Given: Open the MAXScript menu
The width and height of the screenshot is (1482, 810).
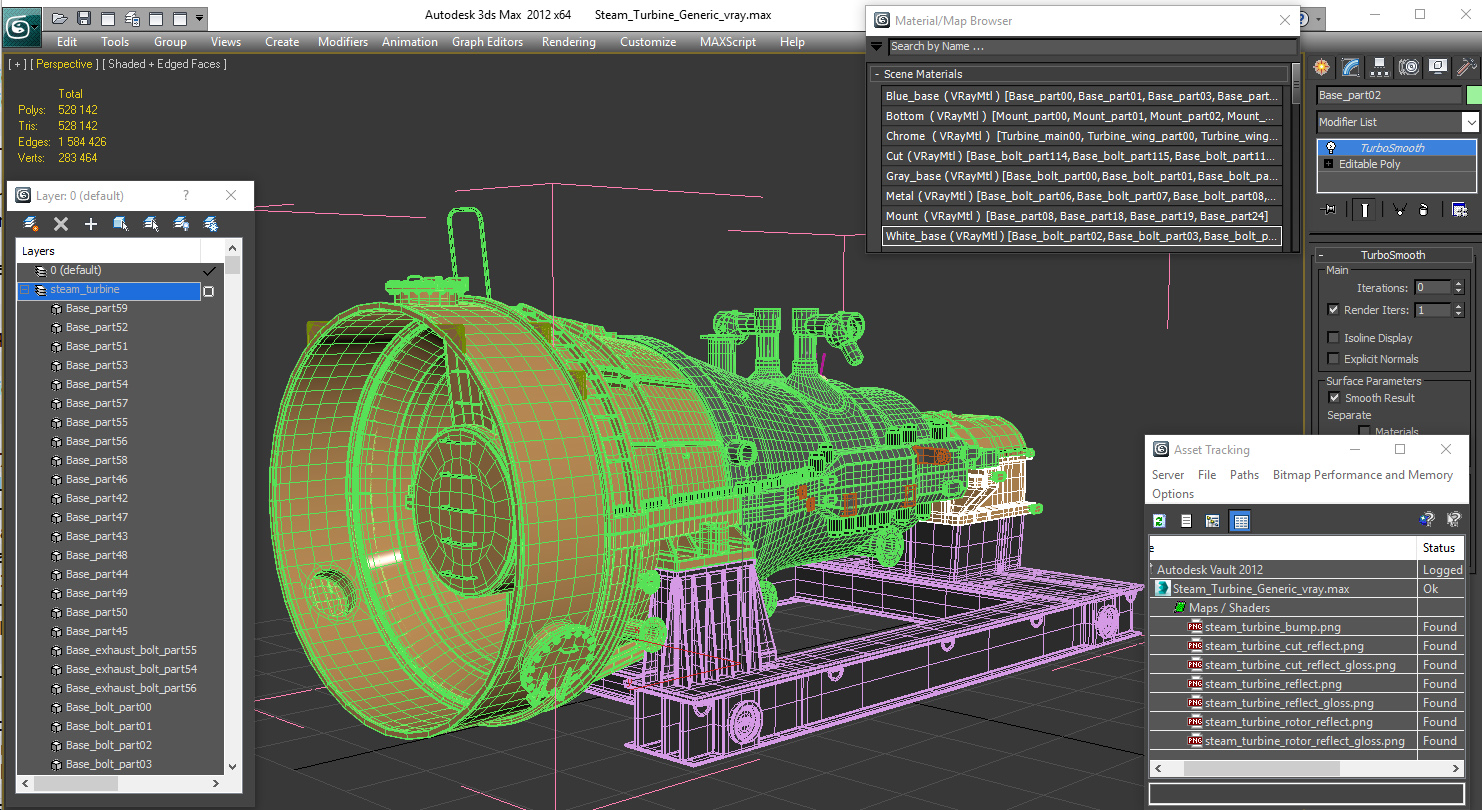Looking at the screenshot, I should coord(729,42).
